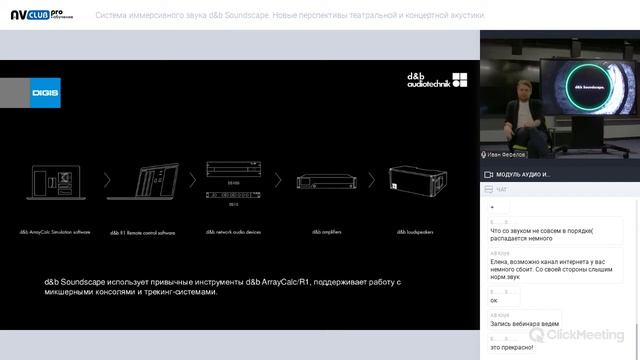This screenshot has width=640, height=360.
Task: Click the arrow between ArrayCalc and R1 icons
Action: 107,180
